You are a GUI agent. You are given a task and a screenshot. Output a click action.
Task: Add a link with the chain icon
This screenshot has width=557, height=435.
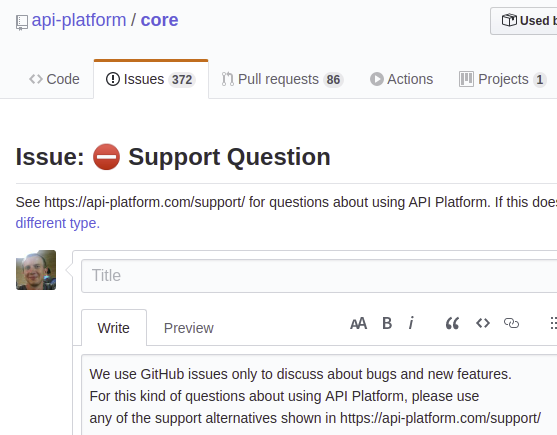pos(512,323)
